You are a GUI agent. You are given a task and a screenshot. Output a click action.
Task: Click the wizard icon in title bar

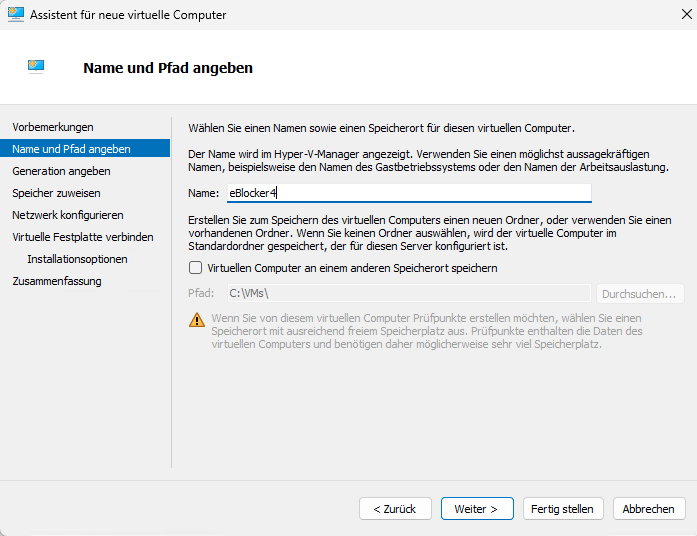coord(16,15)
